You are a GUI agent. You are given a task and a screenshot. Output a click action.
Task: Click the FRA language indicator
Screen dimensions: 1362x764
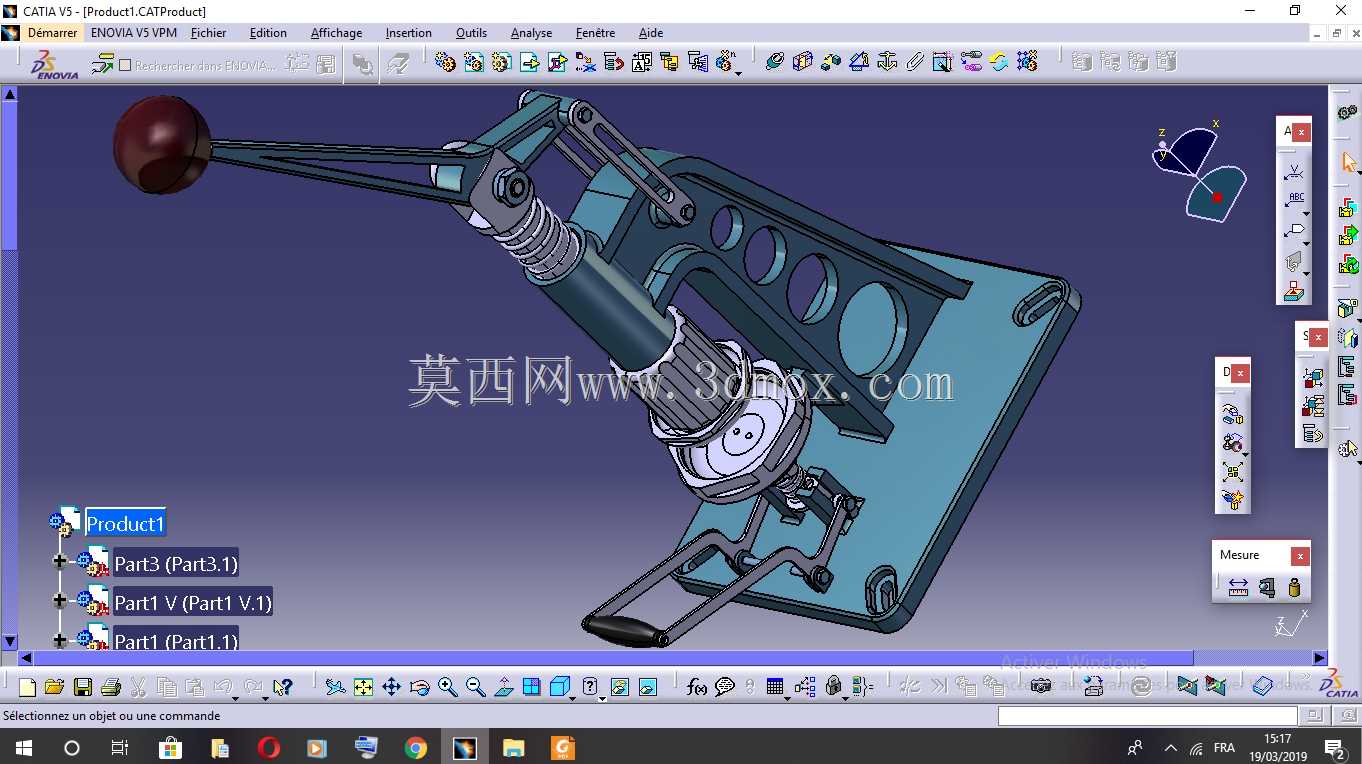[x=1224, y=747]
